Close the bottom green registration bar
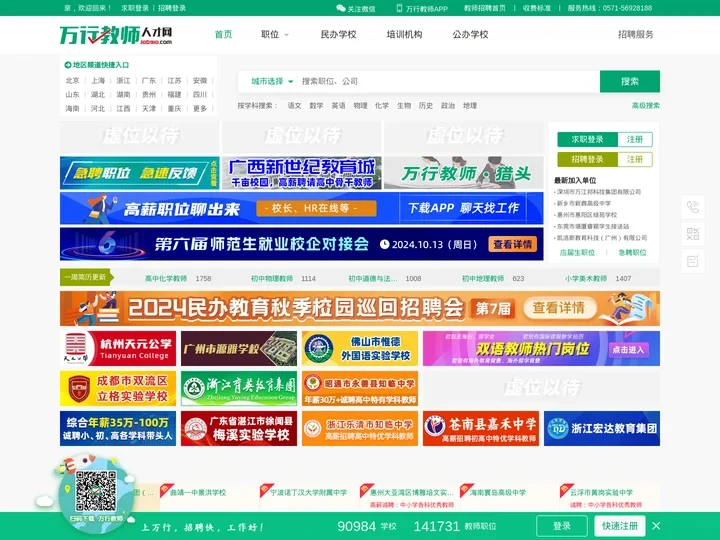The image size is (720, 540). [x=656, y=526]
